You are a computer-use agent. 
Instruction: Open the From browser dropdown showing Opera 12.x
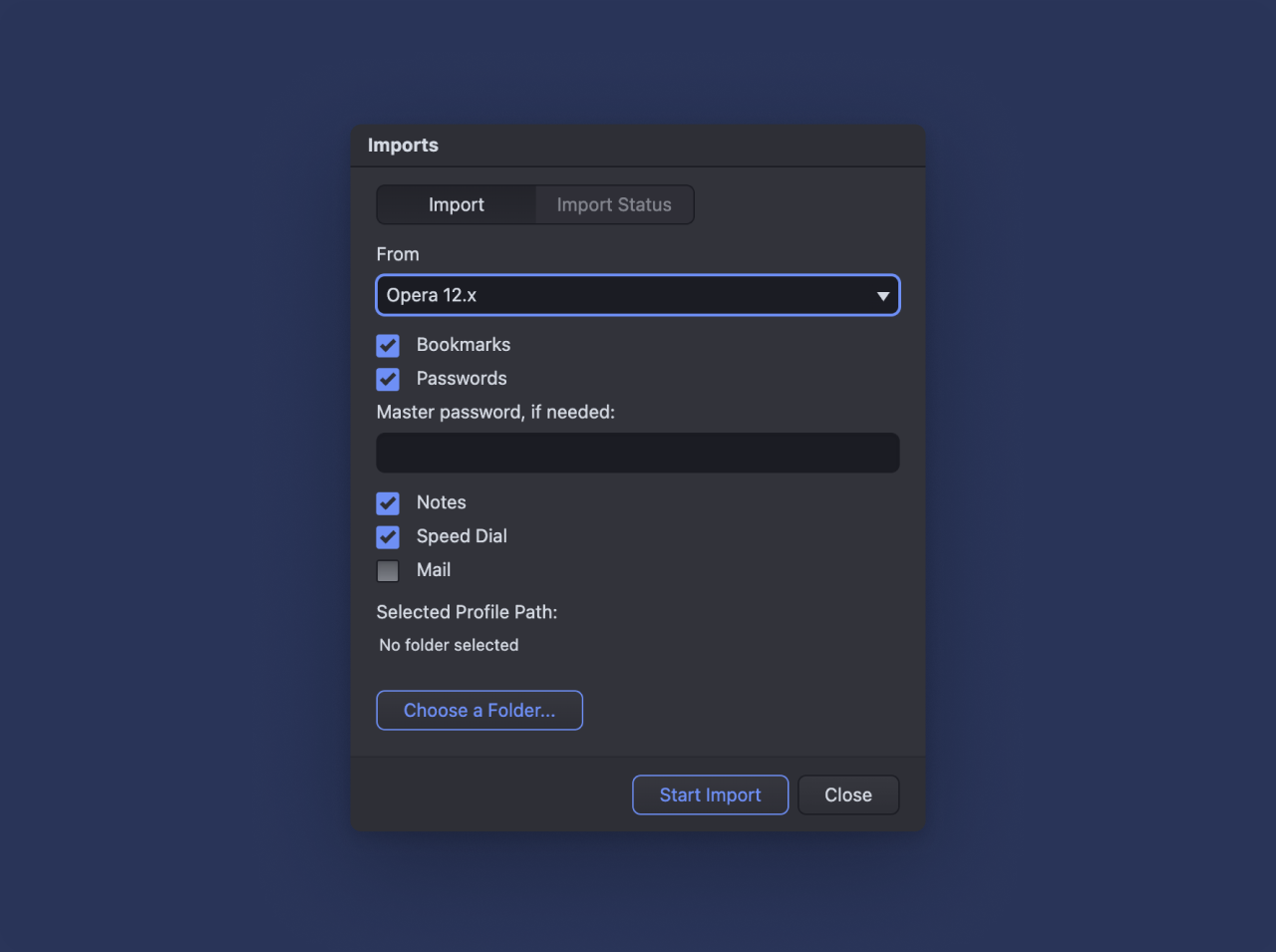638,295
